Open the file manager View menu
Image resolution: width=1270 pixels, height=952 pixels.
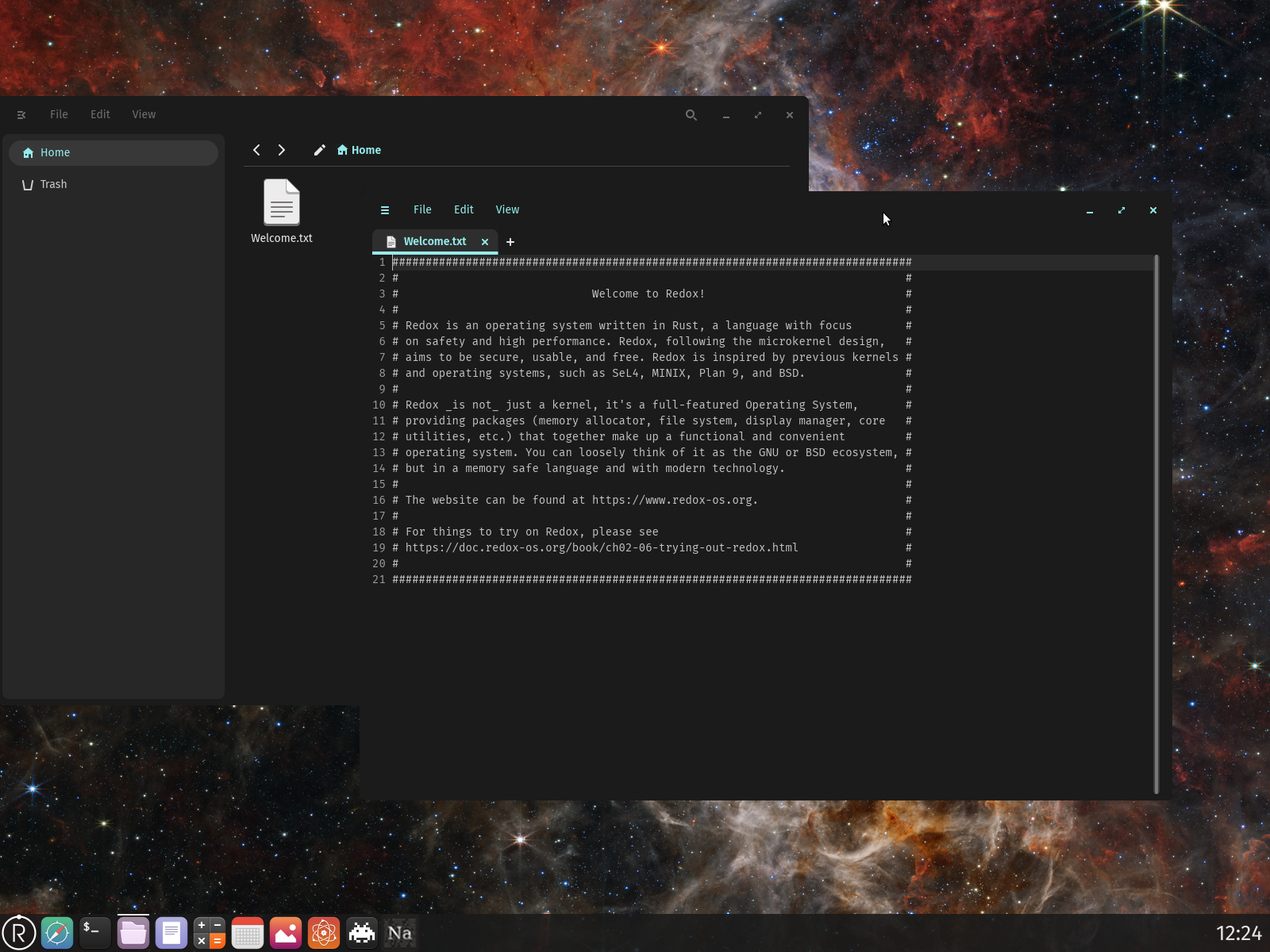144,114
